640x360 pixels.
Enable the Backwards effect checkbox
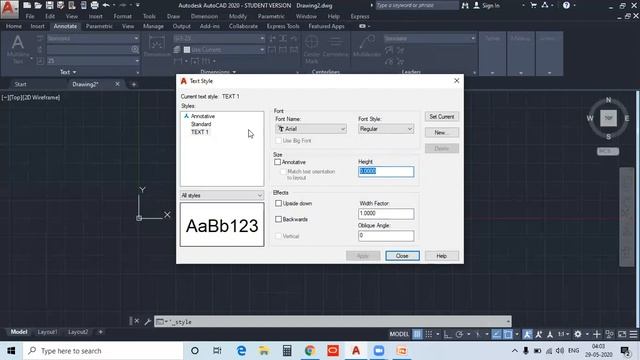coord(278,220)
